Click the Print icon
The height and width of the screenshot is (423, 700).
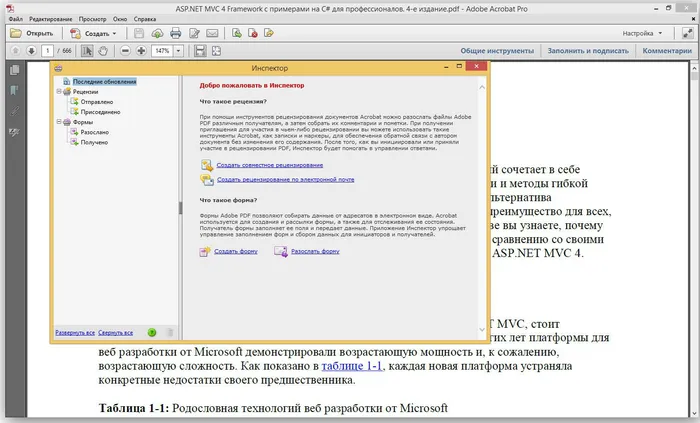point(175,33)
